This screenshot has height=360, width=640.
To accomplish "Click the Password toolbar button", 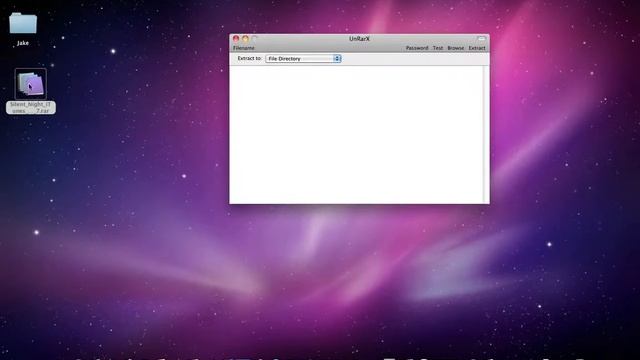I will tap(417, 48).
